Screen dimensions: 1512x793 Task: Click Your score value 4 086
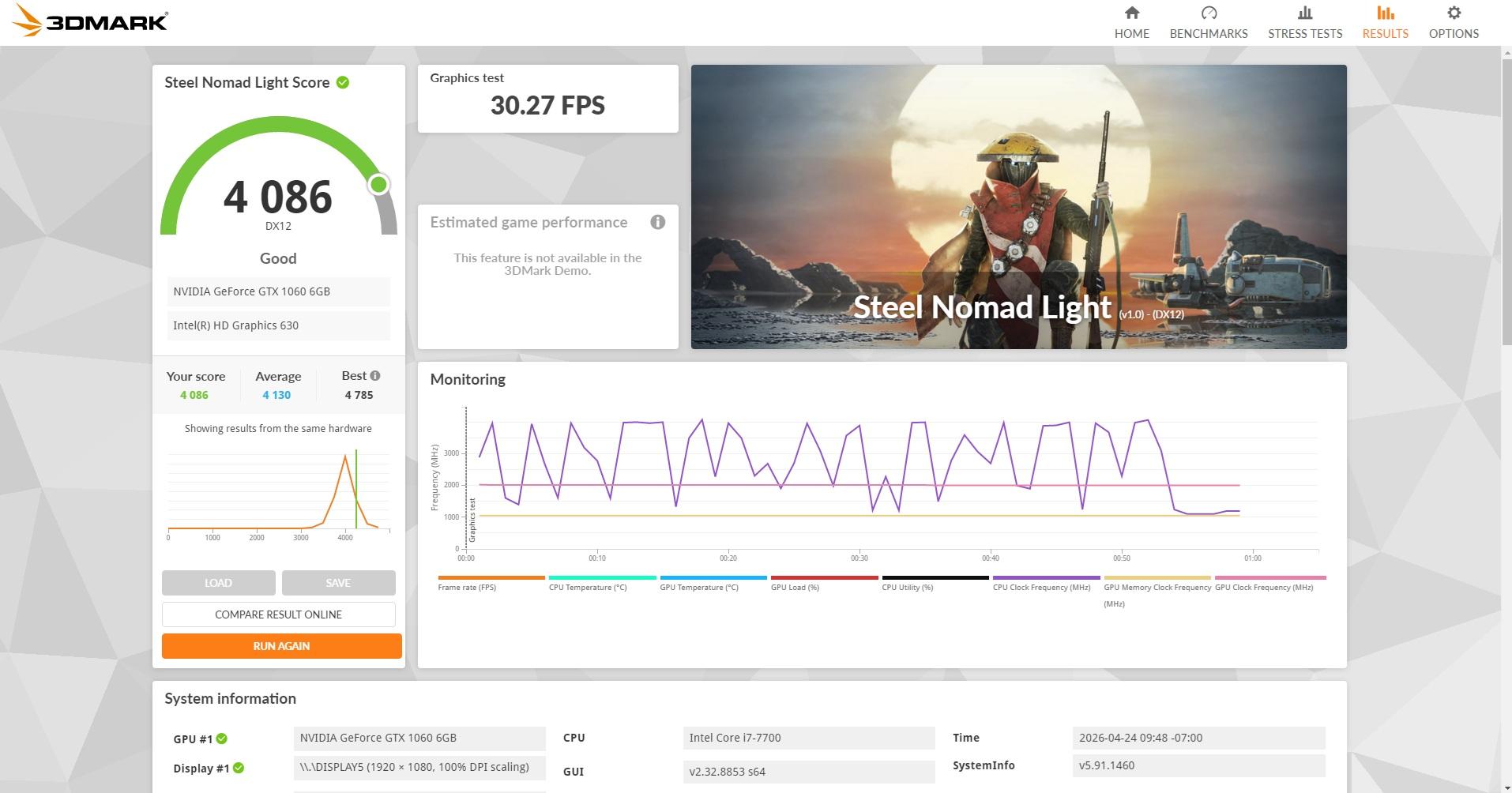coord(194,395)
